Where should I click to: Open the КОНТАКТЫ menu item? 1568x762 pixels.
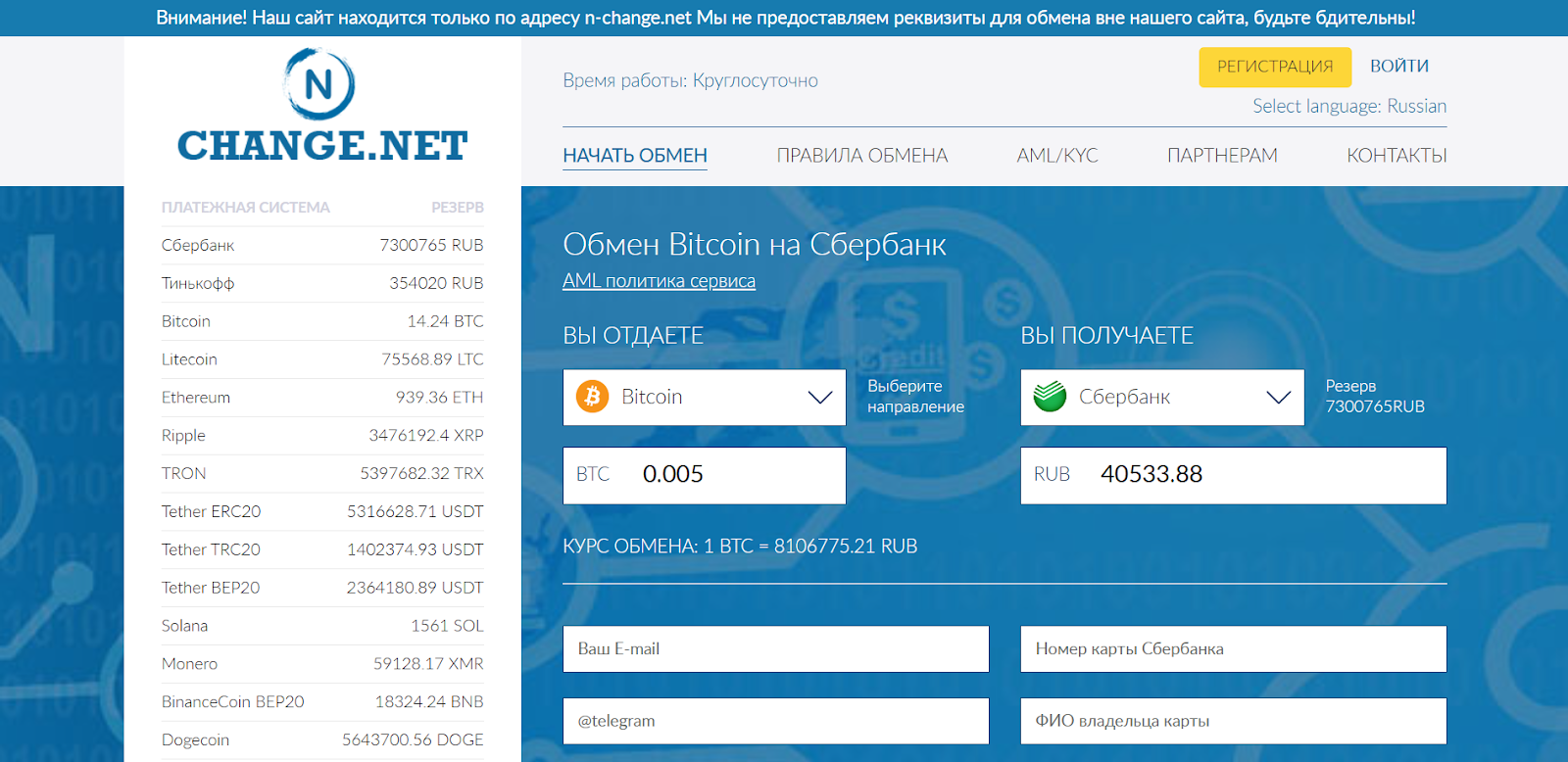1396,156
